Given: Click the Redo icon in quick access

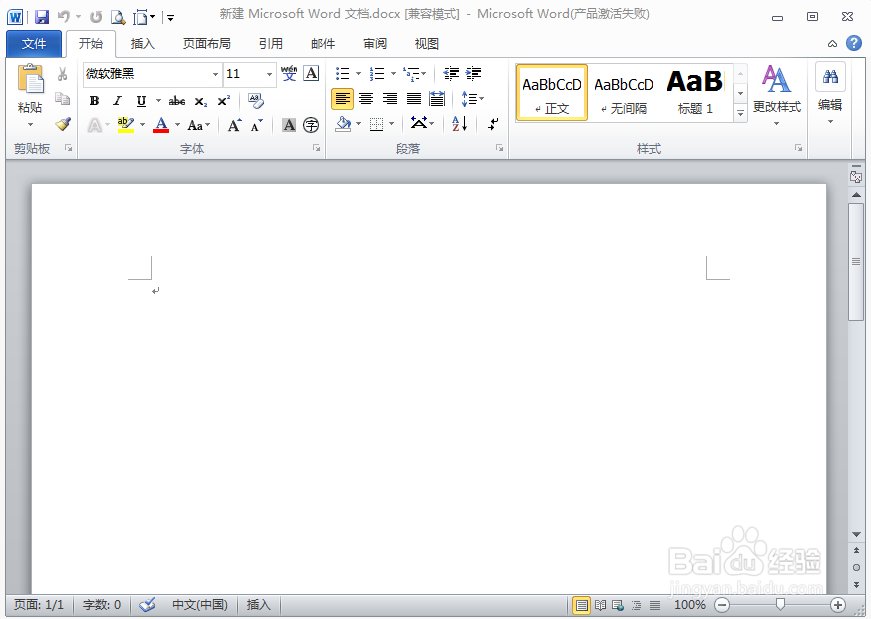Looking at the screenshot, I should (96, 17).
